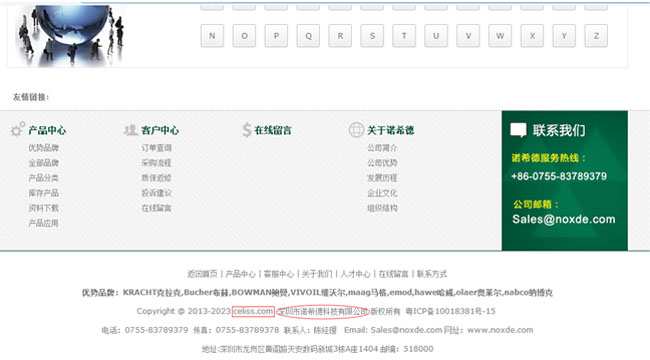This screenshot has width=650, height=360.
Task: Open the green 在线留言 heading beside dollar icon
Action: (x=273, y=130)
